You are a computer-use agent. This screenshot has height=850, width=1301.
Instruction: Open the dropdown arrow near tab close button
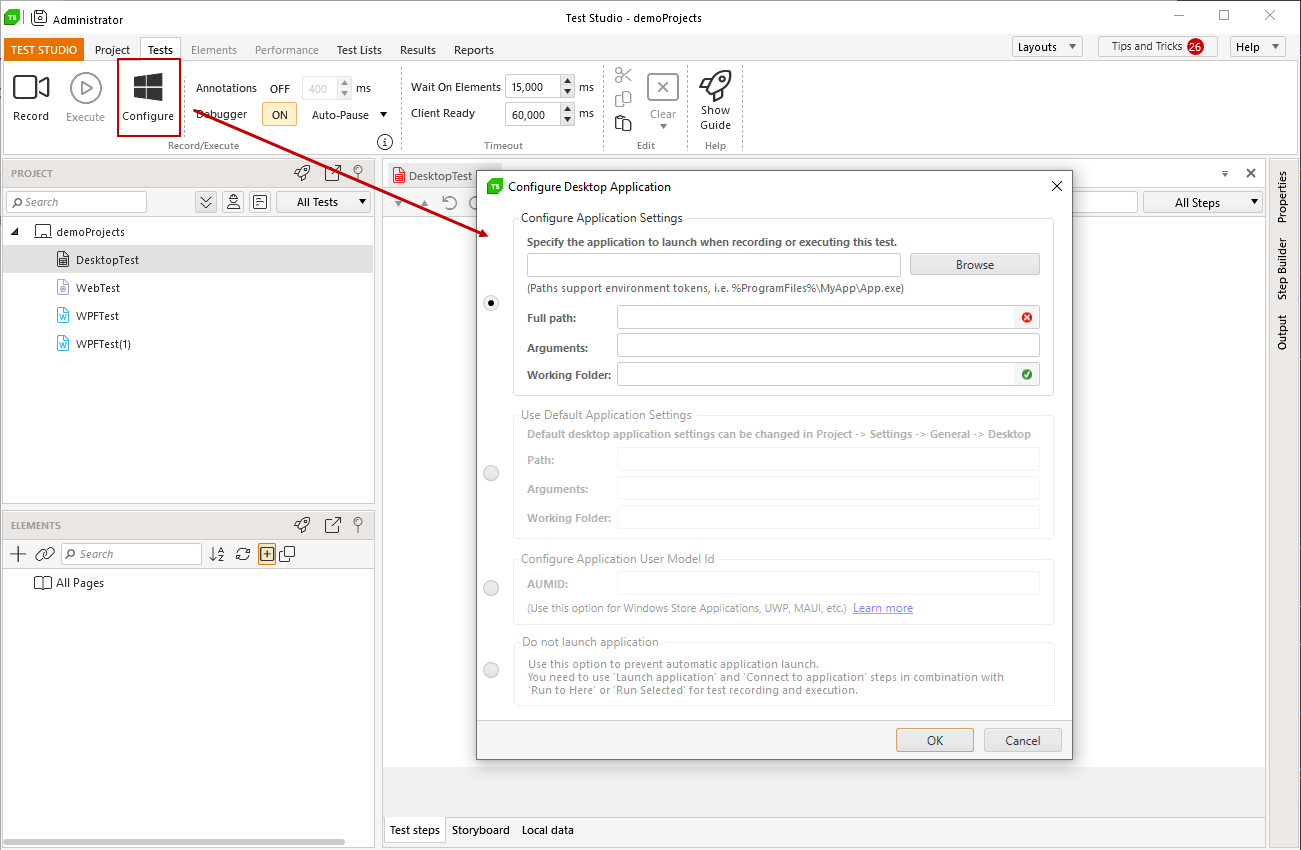1225,173
